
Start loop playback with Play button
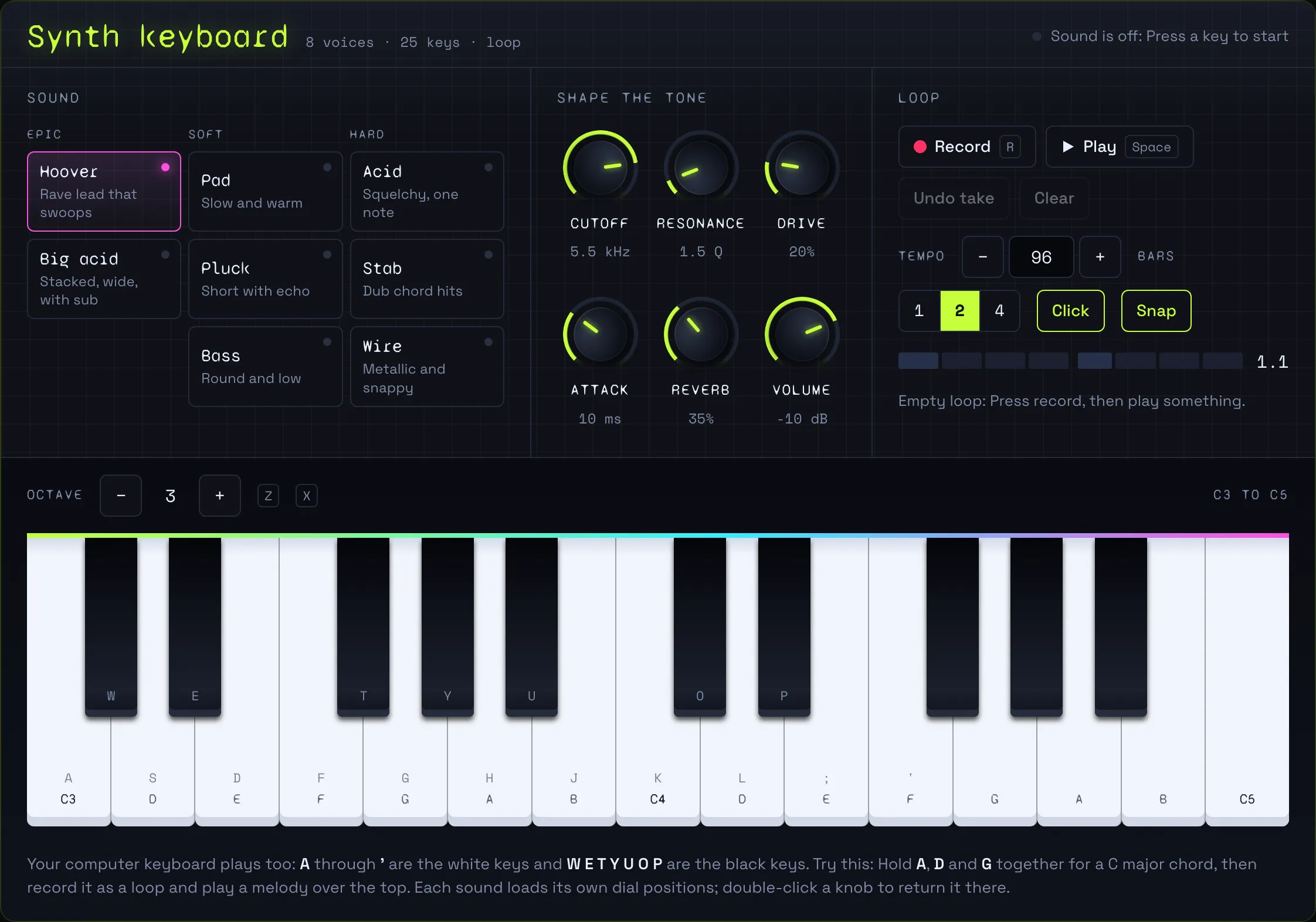tap(1120, 147)
